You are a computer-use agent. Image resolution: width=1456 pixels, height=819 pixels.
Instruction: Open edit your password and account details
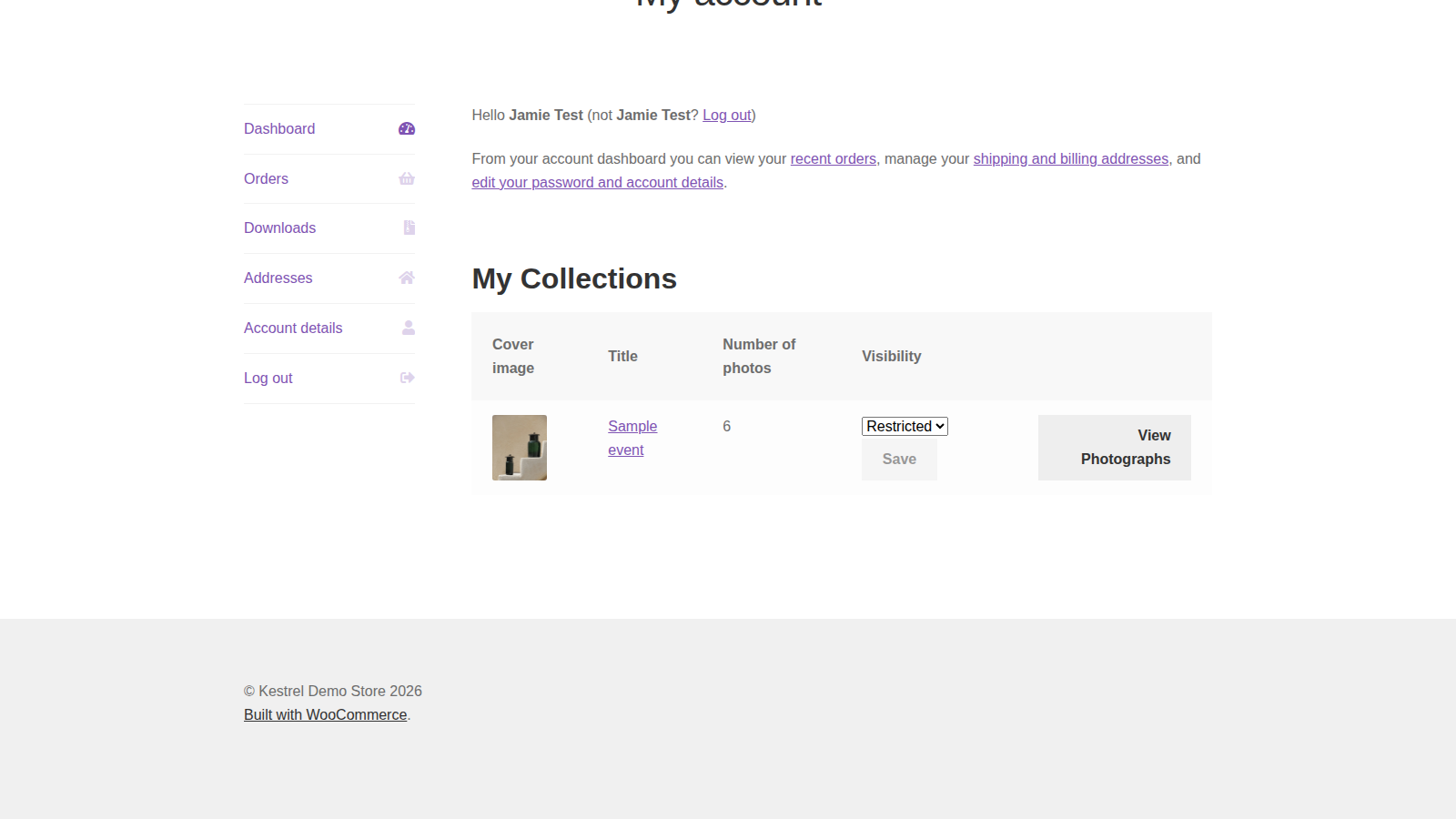pos(597,183)
